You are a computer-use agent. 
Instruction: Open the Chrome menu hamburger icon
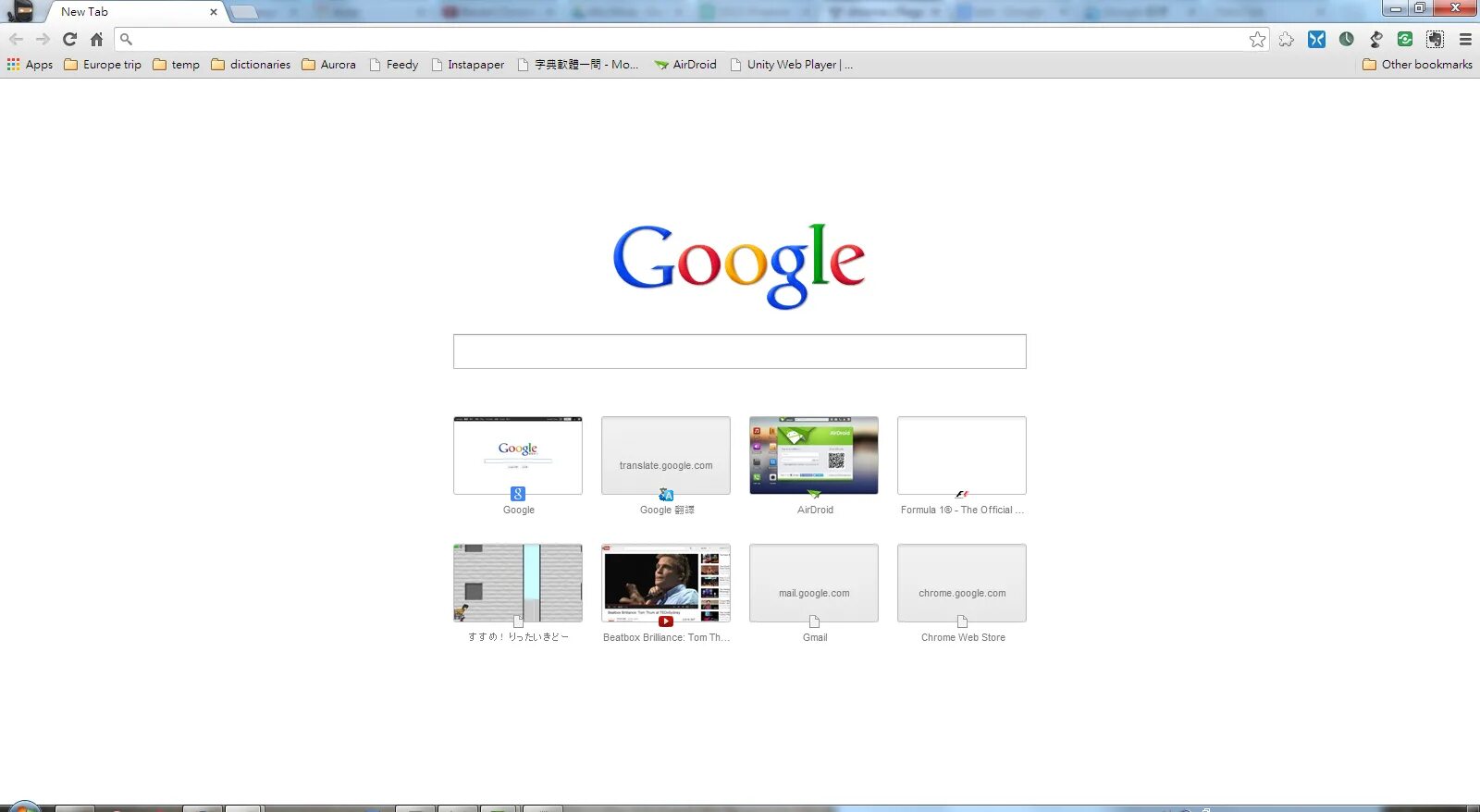point(1465,39)
